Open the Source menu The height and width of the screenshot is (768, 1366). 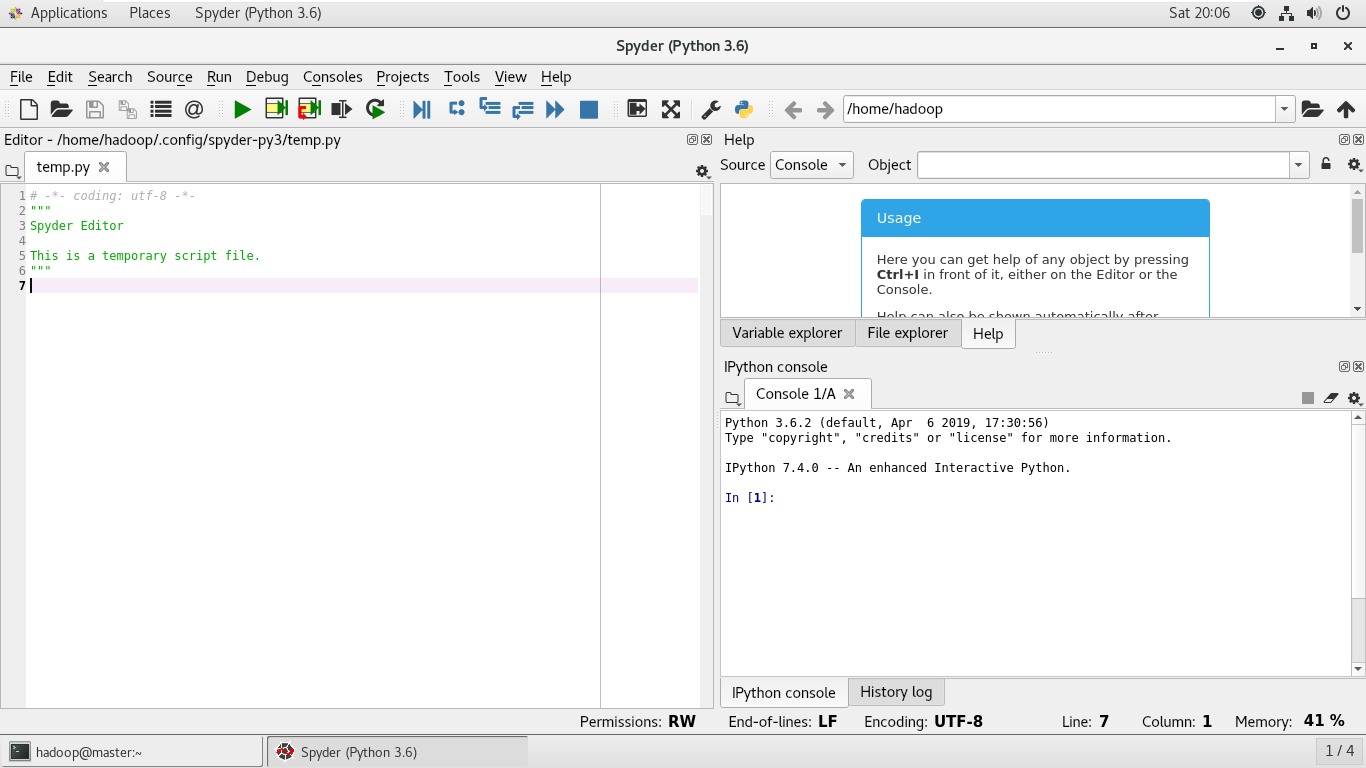coord(170,77)
